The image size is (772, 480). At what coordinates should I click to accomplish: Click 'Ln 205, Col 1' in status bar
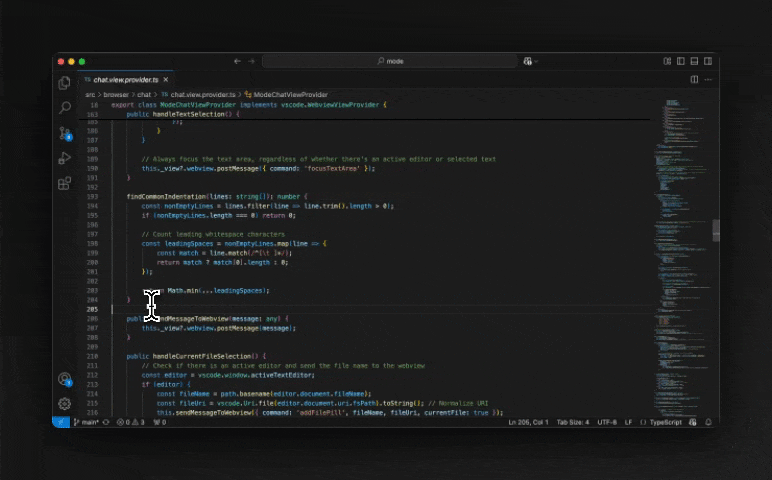528,422
